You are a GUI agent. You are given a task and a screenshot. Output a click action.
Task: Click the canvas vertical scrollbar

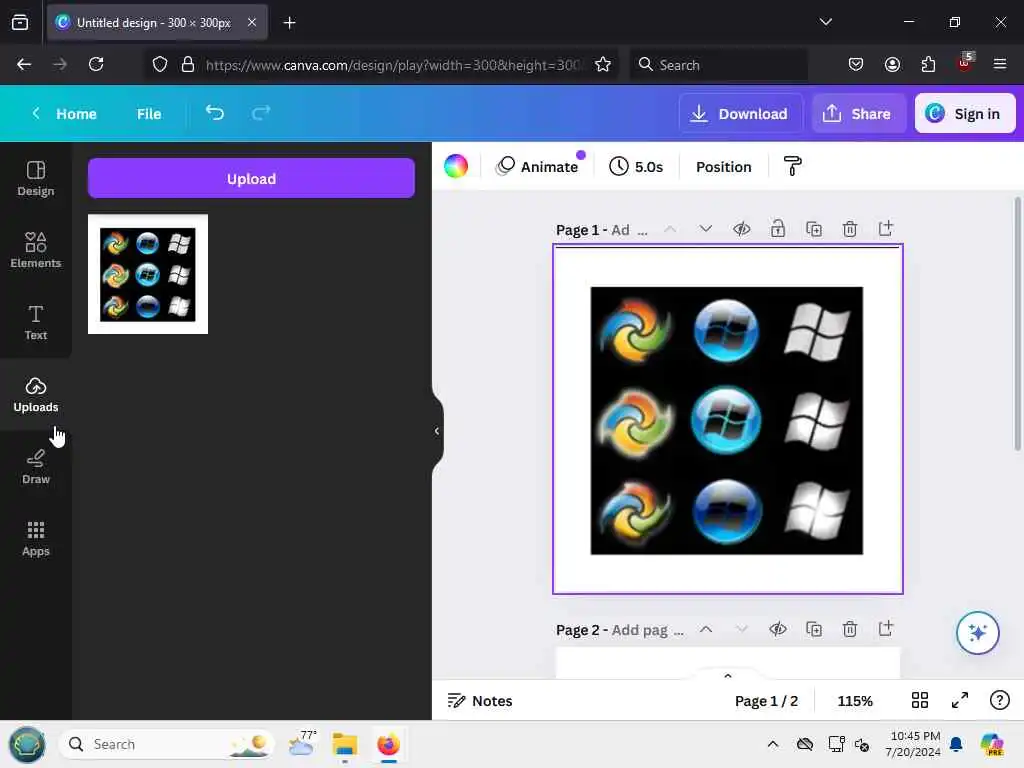[1017, 323]
